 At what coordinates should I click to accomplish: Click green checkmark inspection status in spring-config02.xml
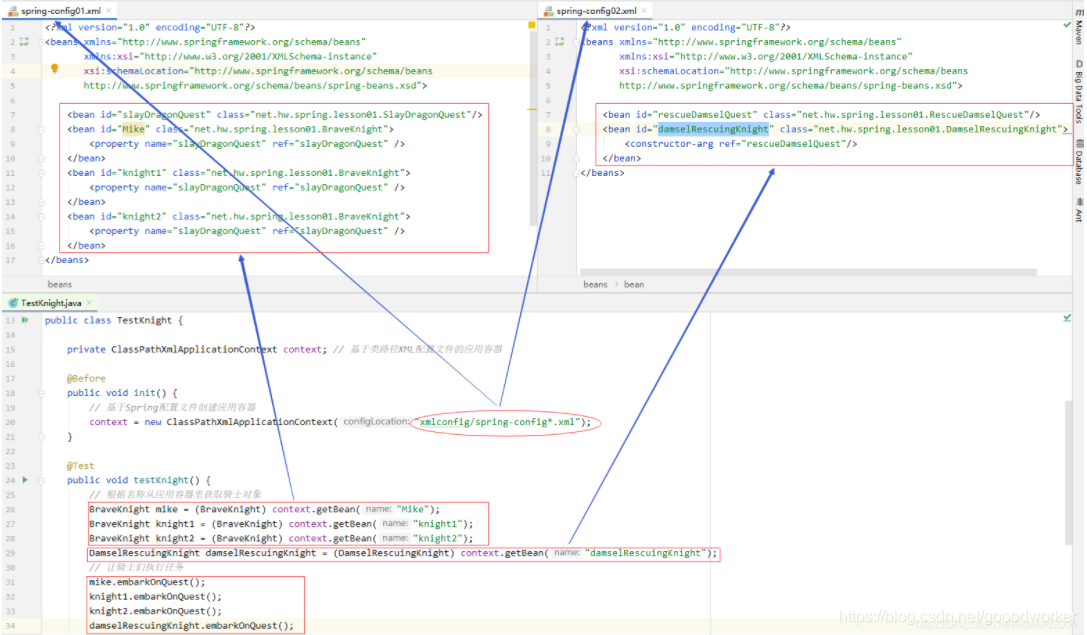click(x=1067, y=25)
